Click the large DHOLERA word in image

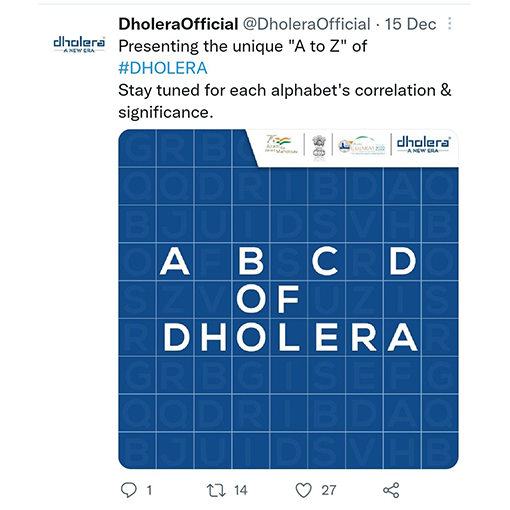[290, 337]
